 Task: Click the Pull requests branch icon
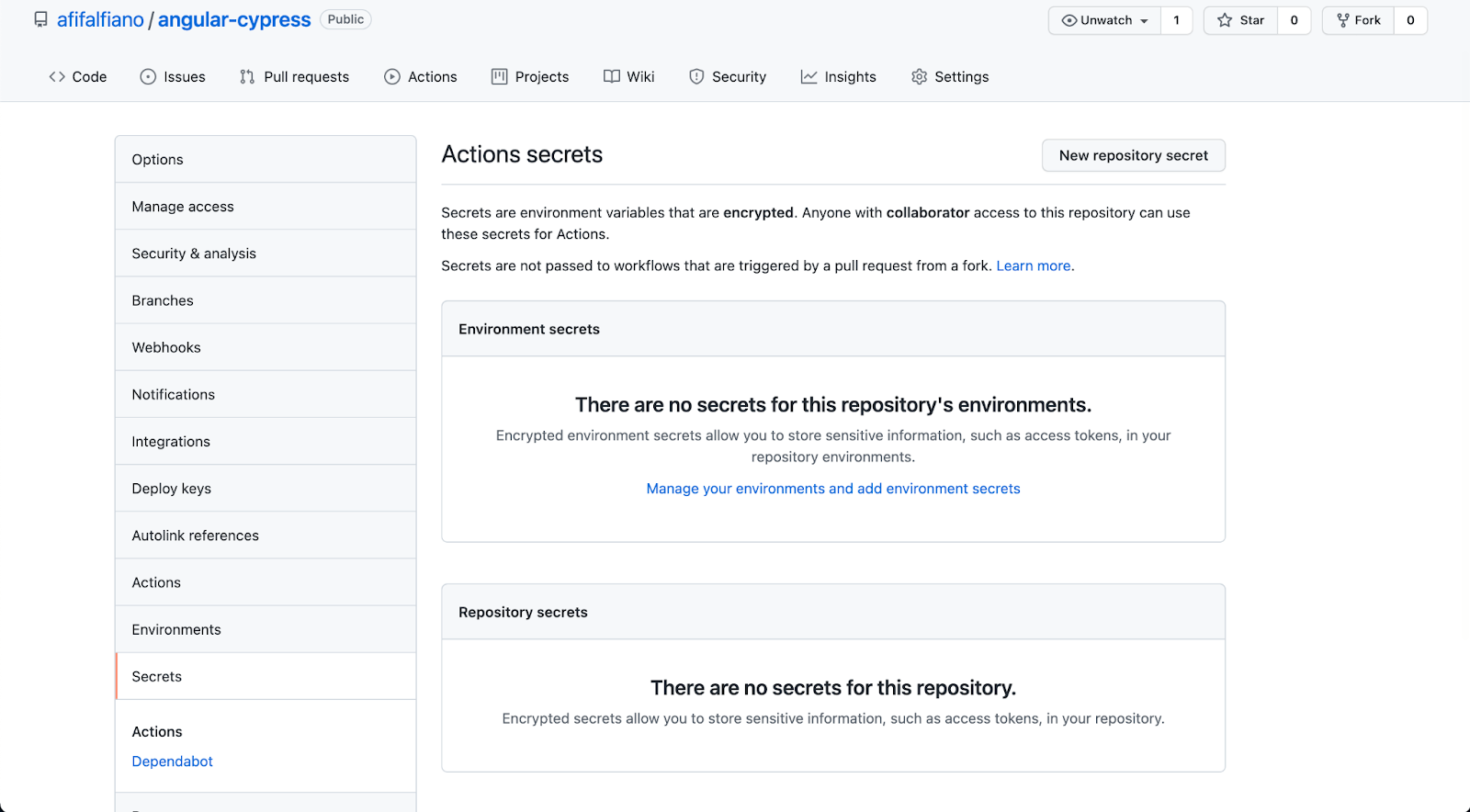[247, 77]
